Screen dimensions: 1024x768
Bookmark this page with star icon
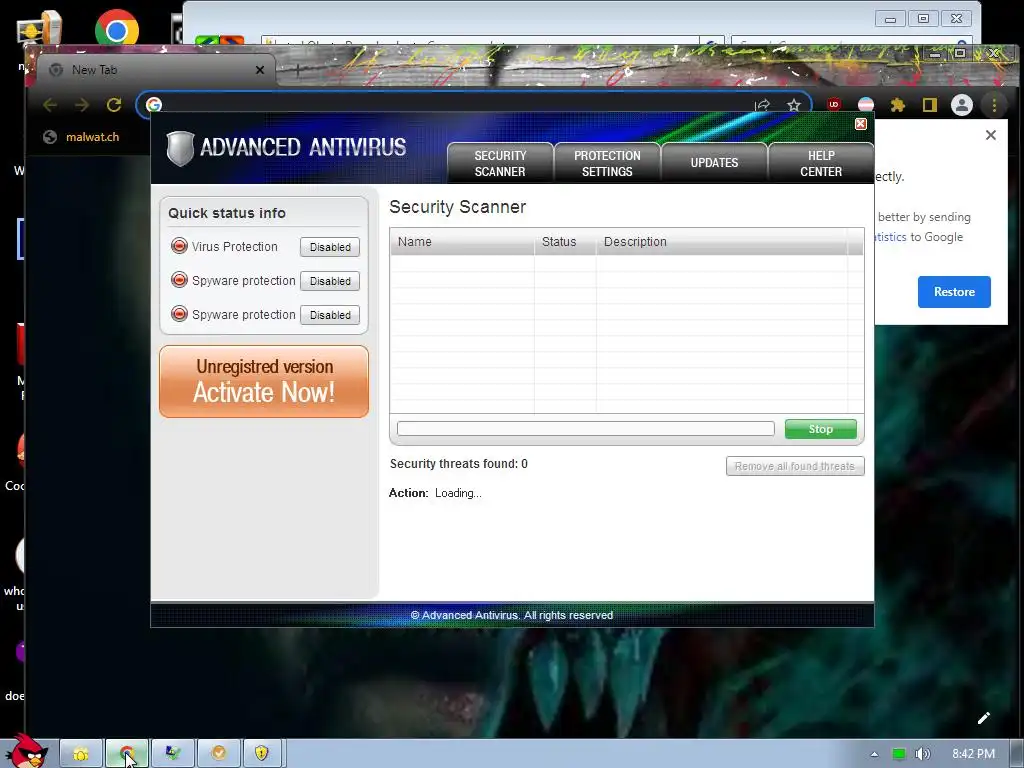tap(793, 105)
